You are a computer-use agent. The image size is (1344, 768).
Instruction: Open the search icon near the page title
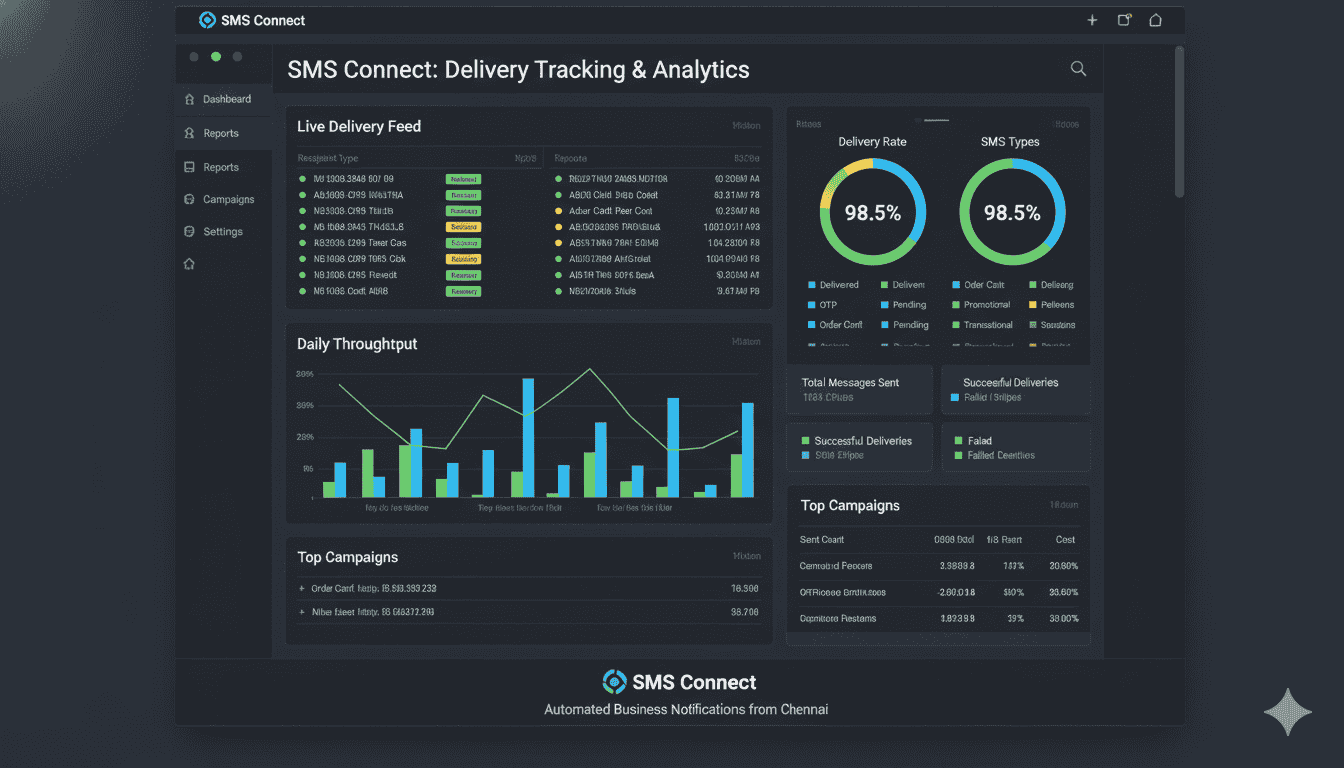click(x=1078, y=68)
